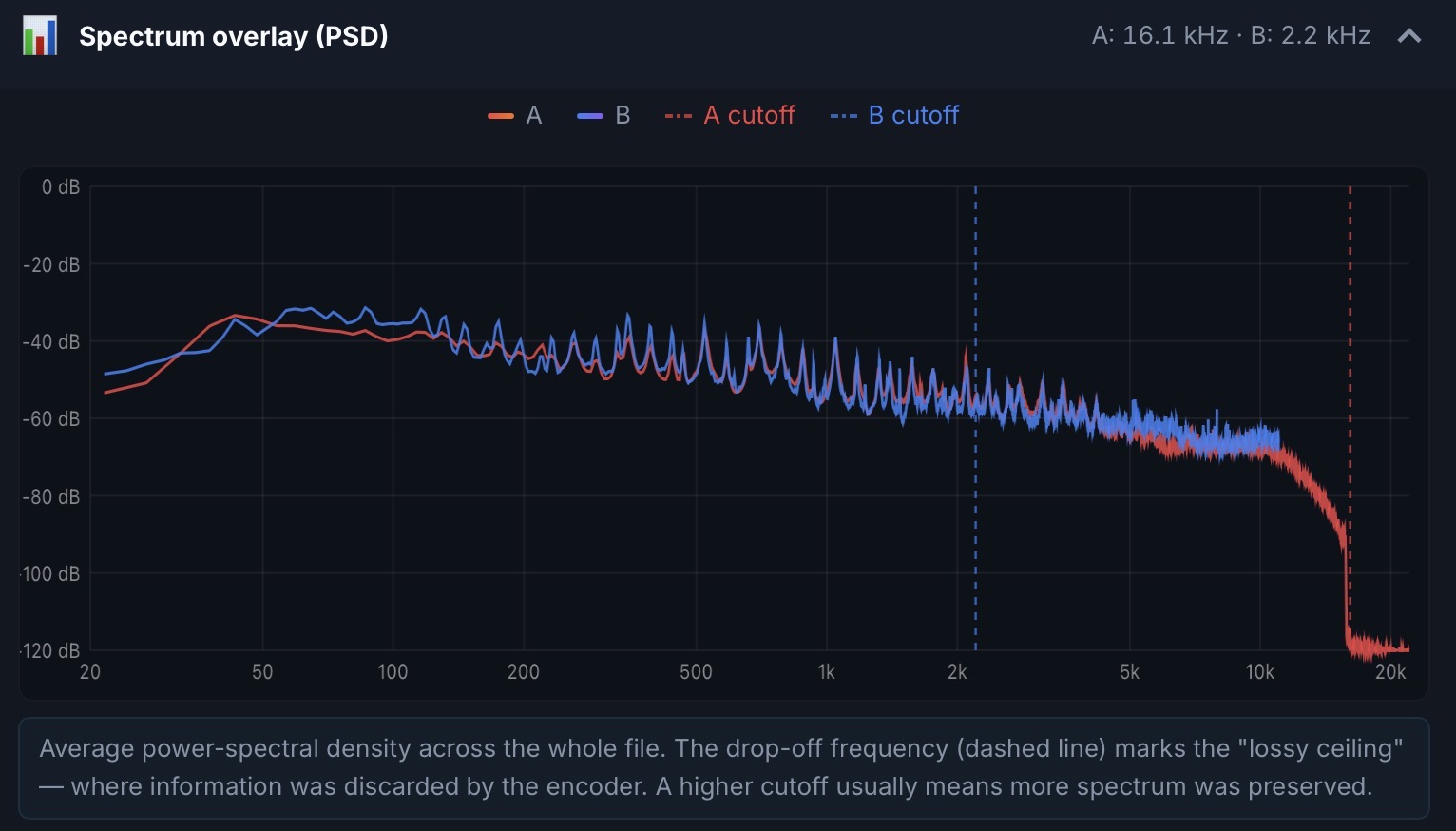
Task: Click the -80 dB y-axis label
Action: point(51,496)
